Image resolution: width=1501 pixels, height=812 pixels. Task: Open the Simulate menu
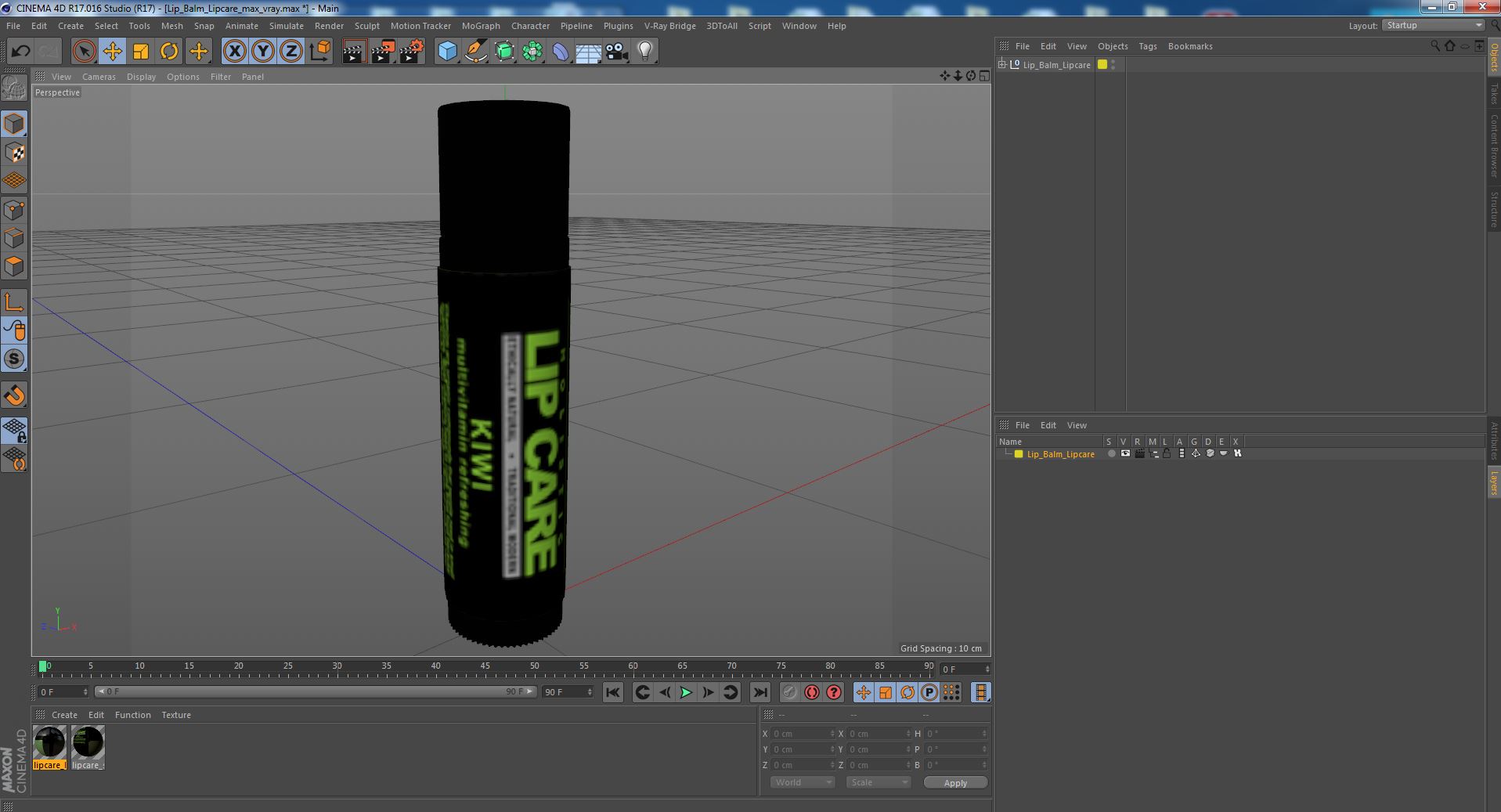(x=286, y=26)
